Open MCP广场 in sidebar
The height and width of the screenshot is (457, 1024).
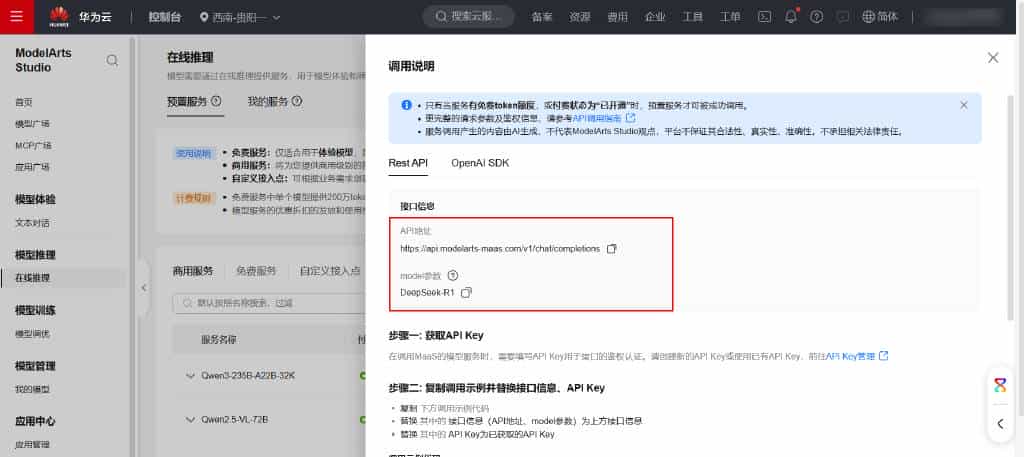[x=33, y=146]
